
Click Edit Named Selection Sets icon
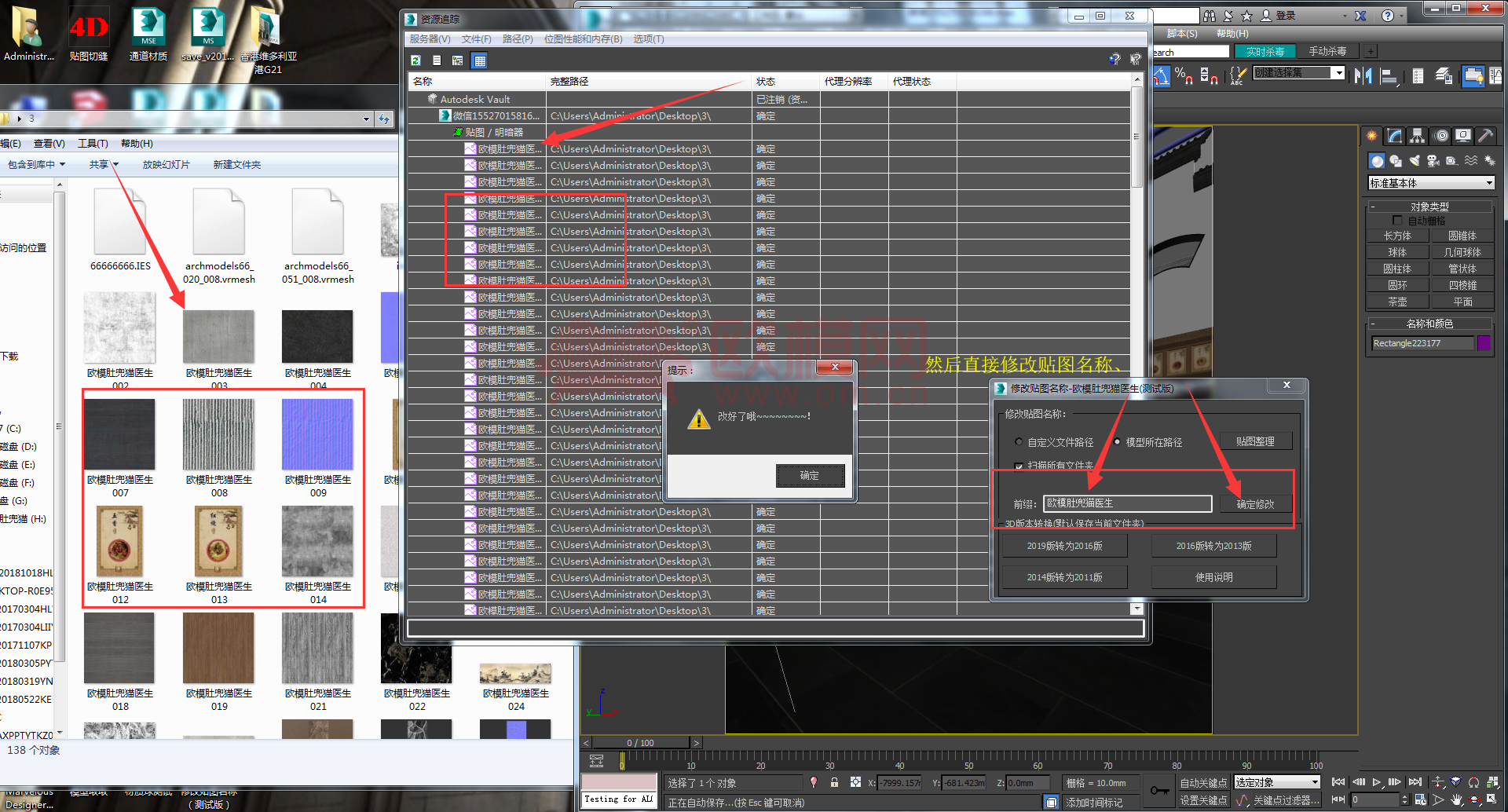click(x=1238, y=75)
